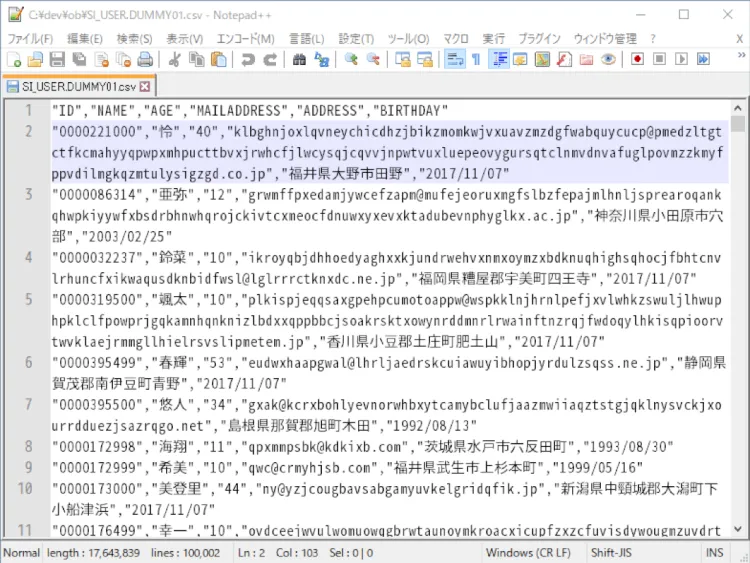This screenshot has height=563, width=750.
Task: Close document with menu bar X
Action: pyautogui.click(x=739, y=39)
